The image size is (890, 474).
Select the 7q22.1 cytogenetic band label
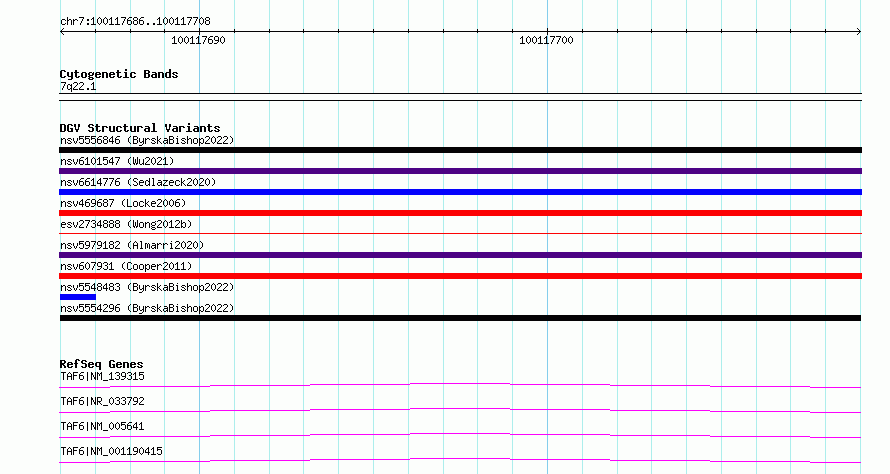(78, 86)
